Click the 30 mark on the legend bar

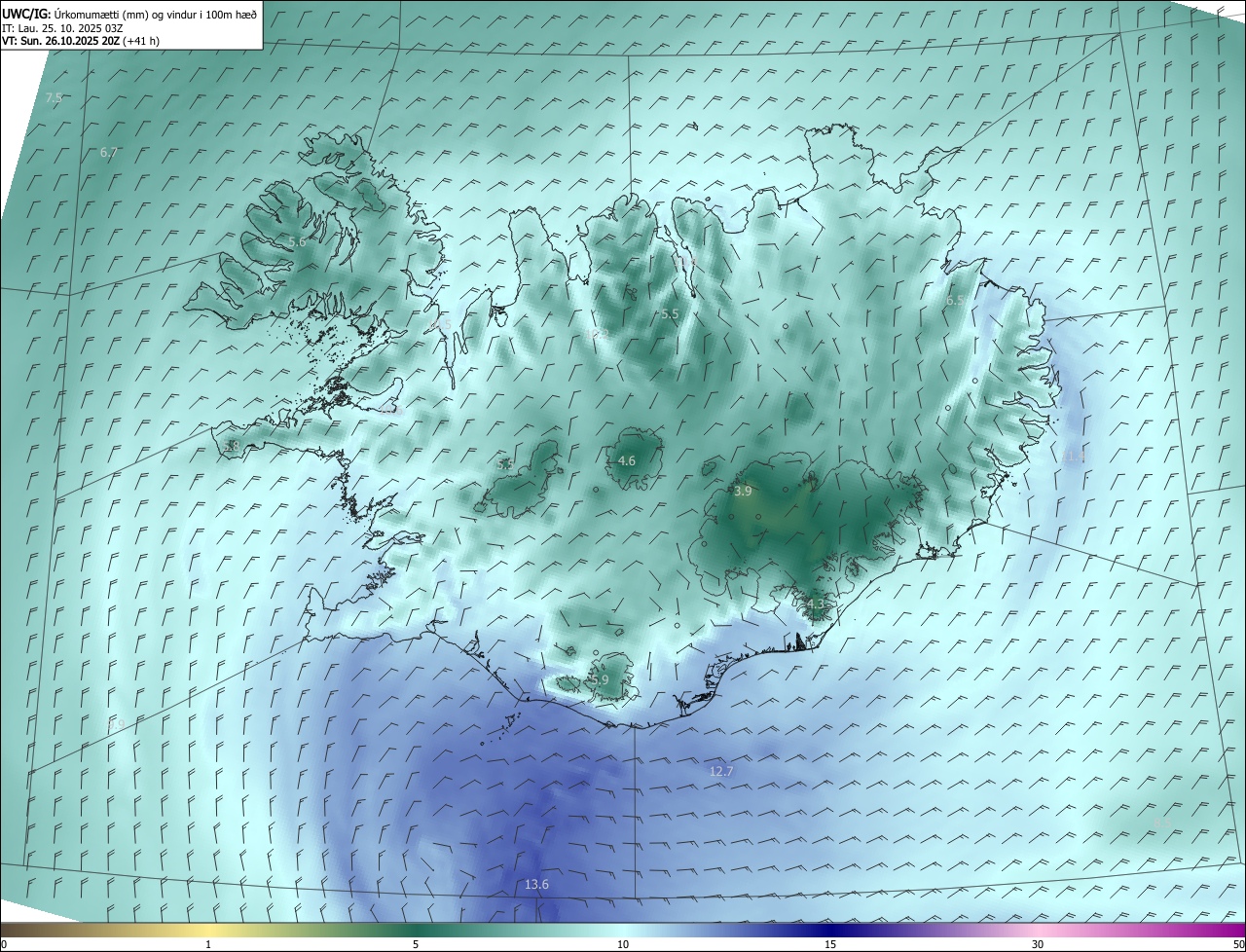1038,944
